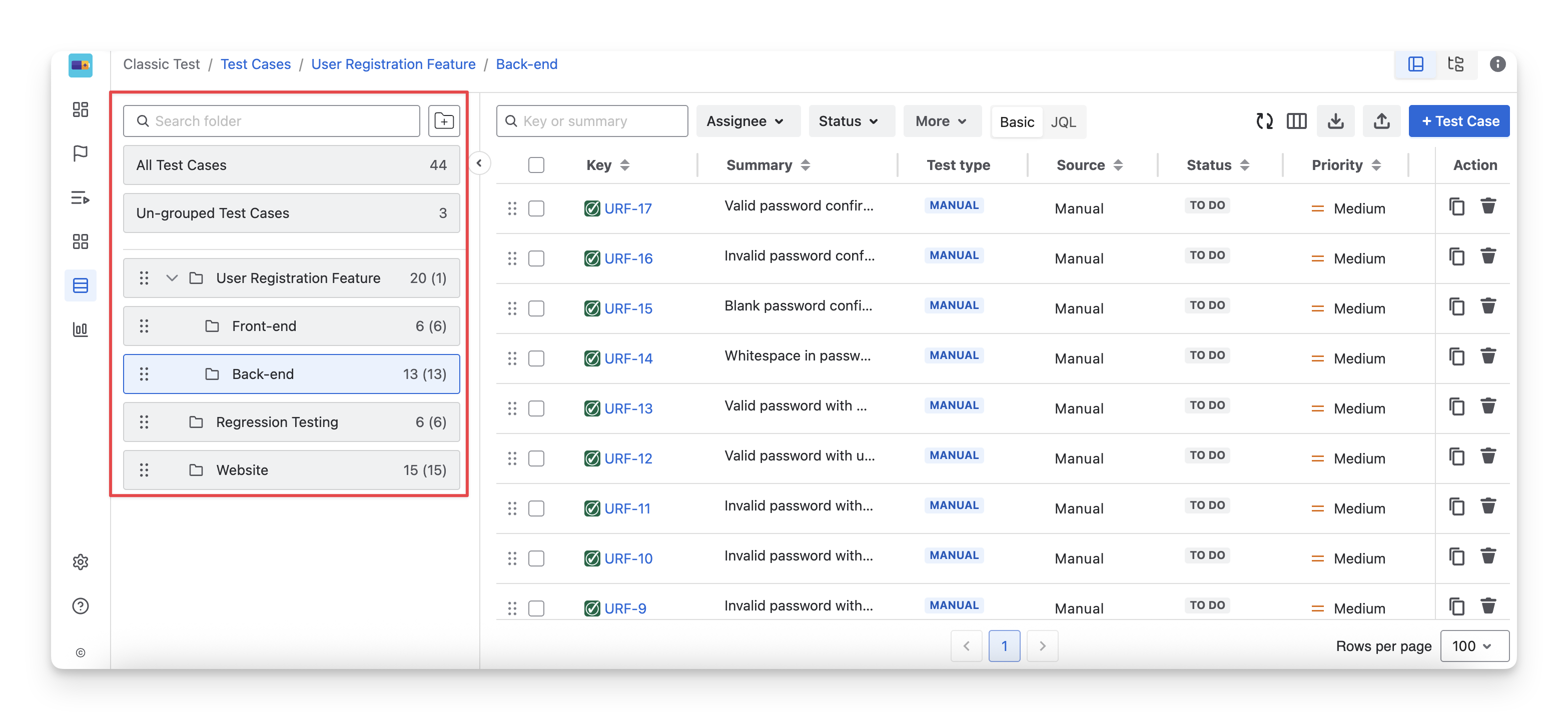
Task: Switch to the JQL search tab
Action: [x=1063, y=121]
